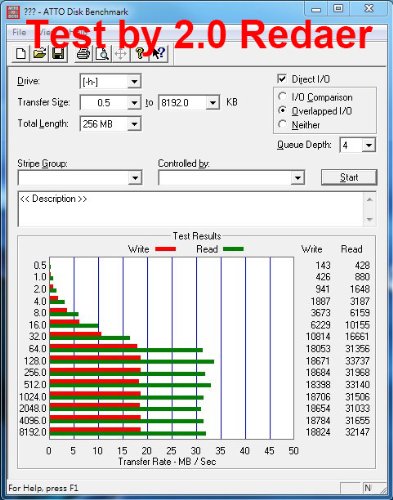The image size is (393, 500).
Task: Click the New document toolbar icon
Action: click(21, 54)
